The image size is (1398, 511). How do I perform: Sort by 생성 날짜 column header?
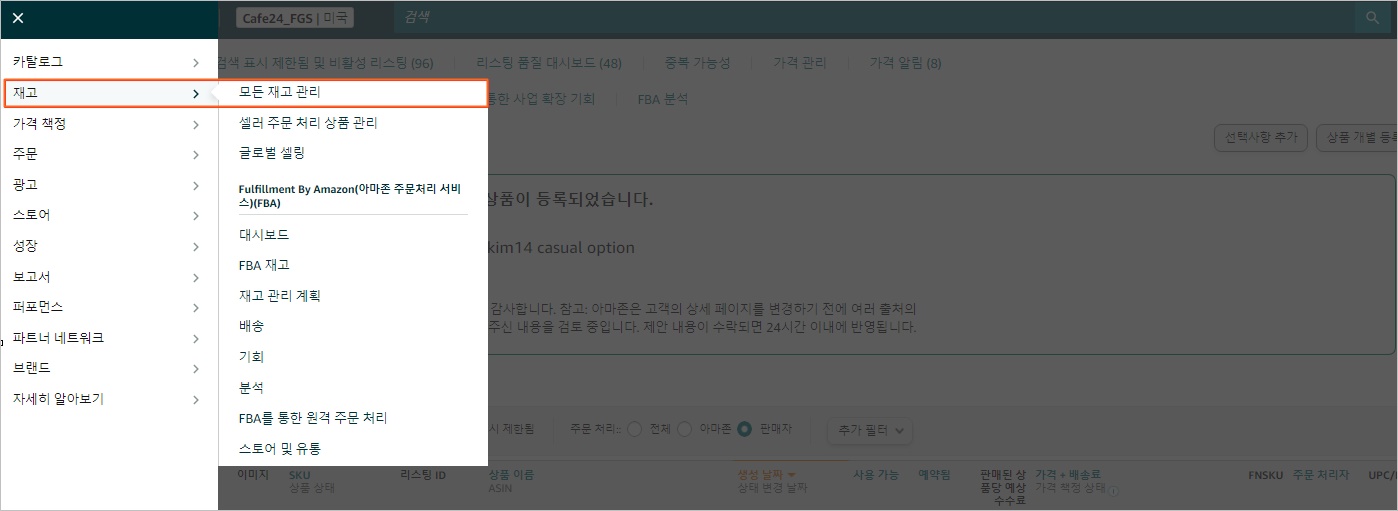(766, 475)
